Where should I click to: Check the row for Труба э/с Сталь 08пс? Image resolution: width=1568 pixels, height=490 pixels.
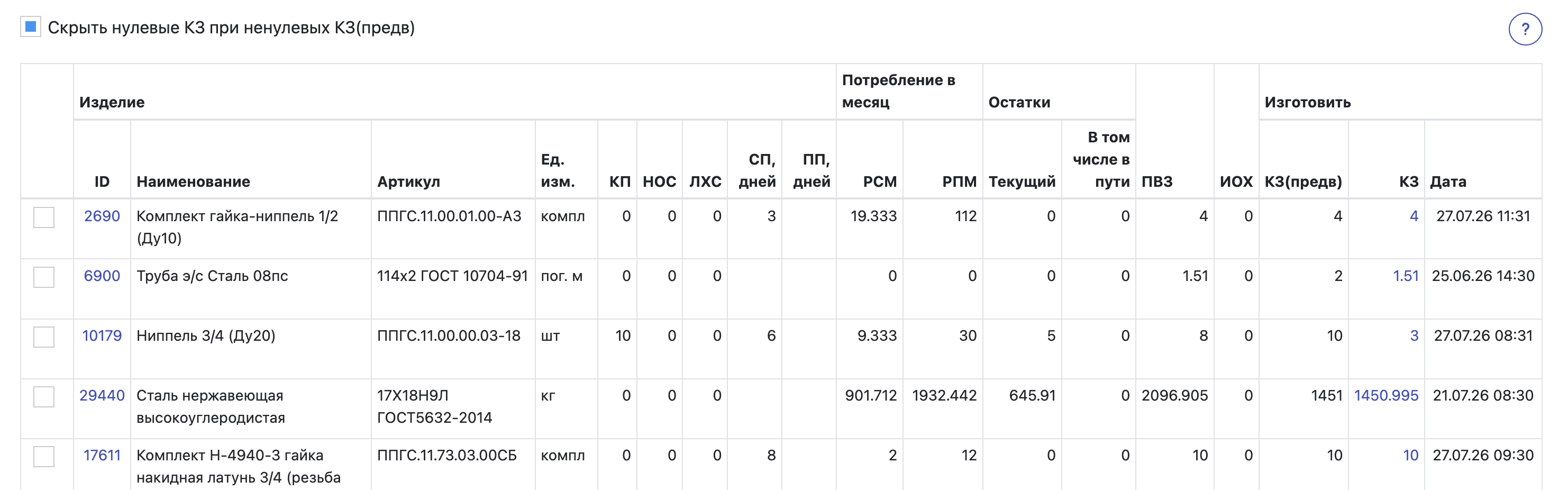click(x=44, y=277)
